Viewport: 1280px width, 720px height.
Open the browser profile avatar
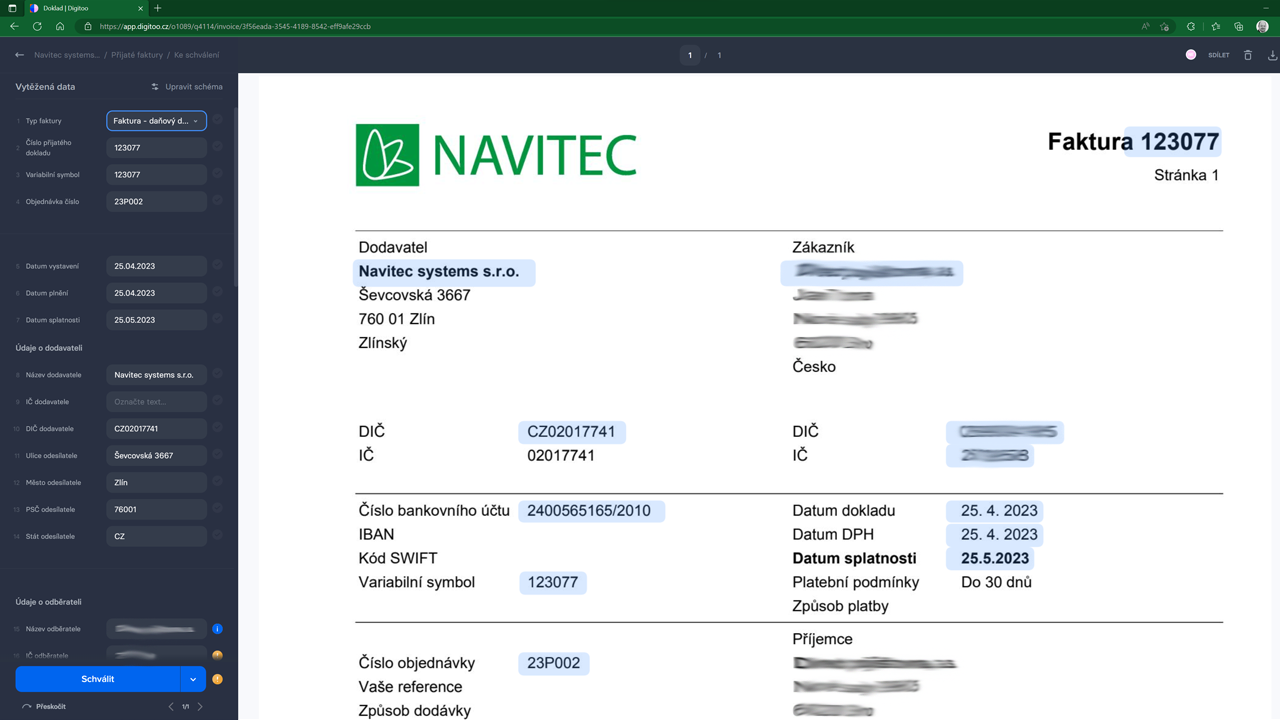coord(1263,26)
